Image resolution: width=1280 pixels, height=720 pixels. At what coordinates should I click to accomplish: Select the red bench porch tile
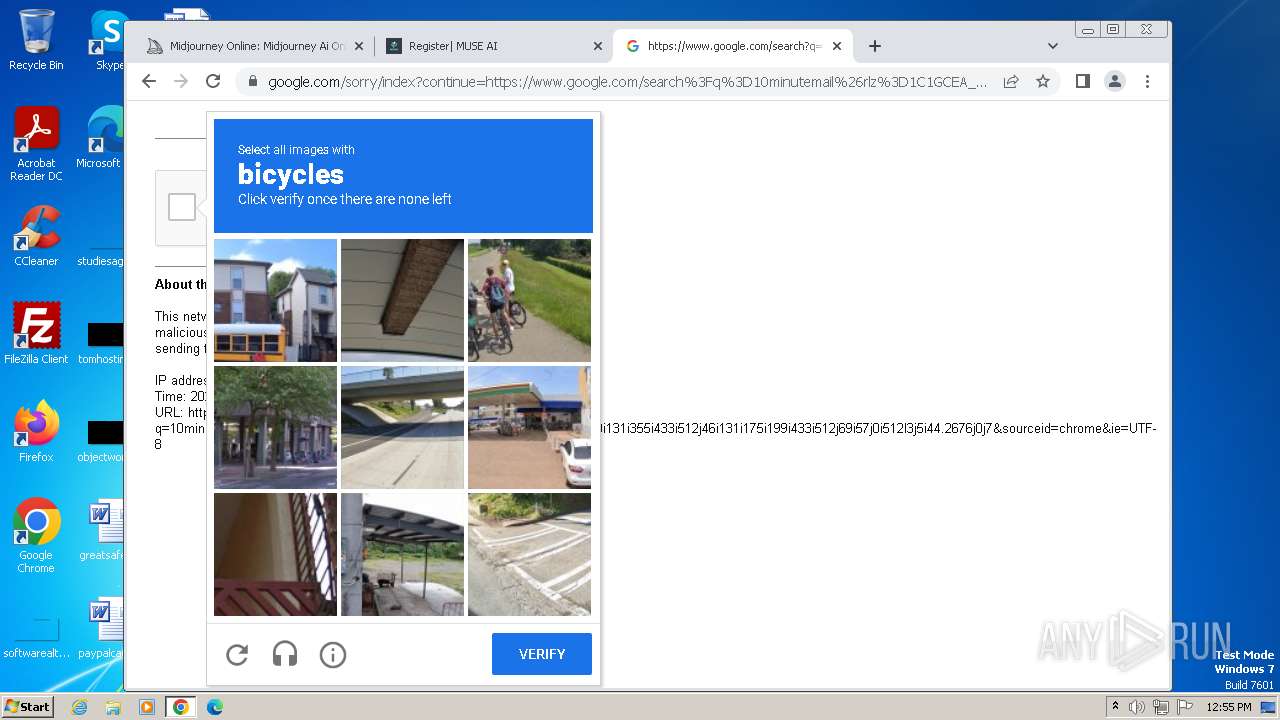click(x=275, y=554)
